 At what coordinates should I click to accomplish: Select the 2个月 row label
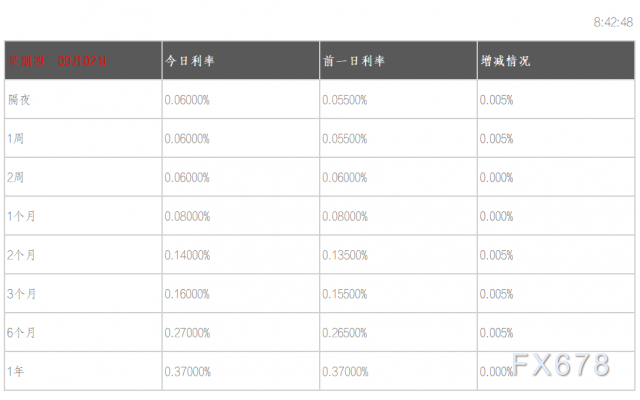coord(21,255)
